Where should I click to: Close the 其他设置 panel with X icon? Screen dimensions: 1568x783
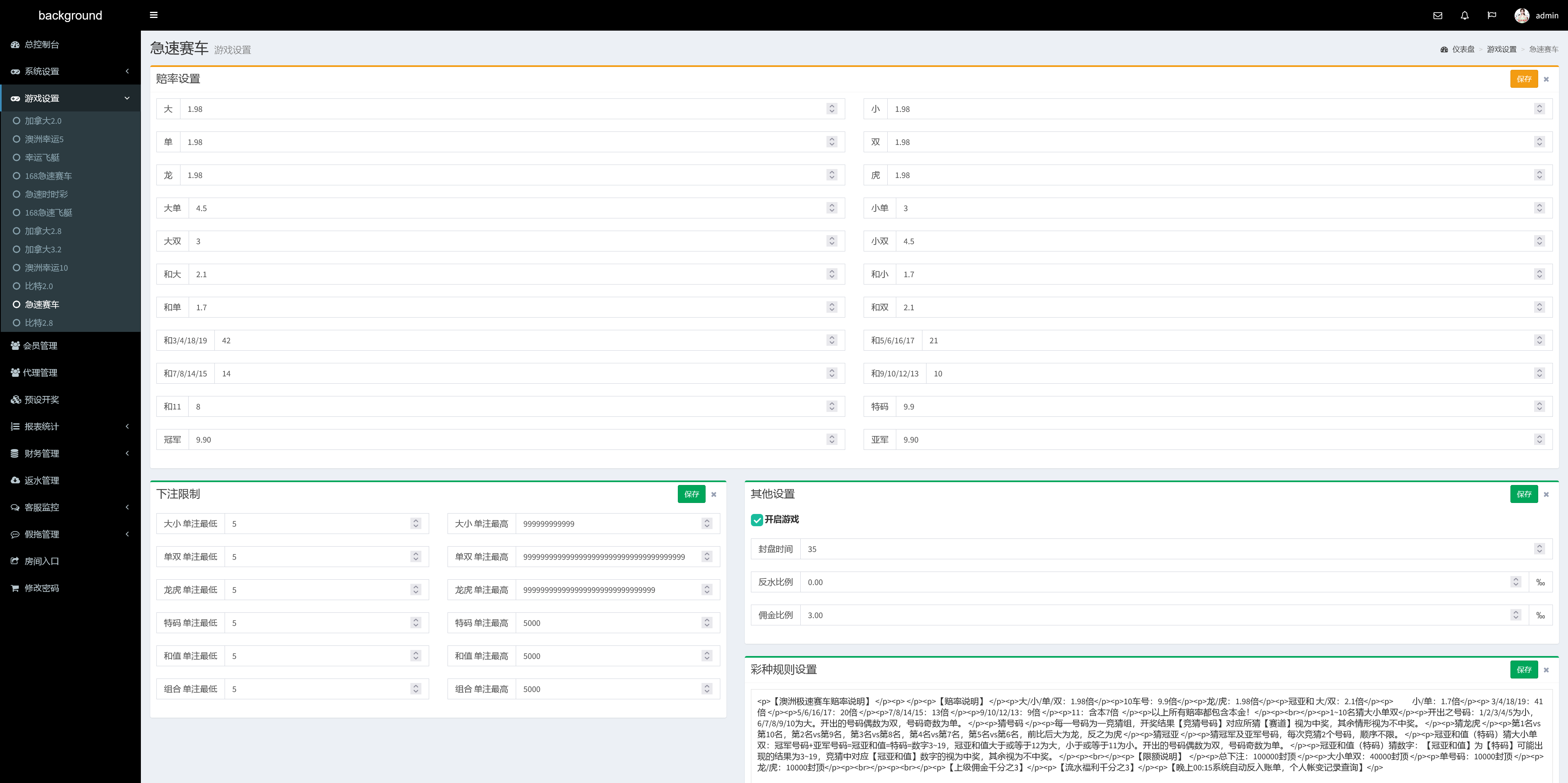click(1546, 495)
